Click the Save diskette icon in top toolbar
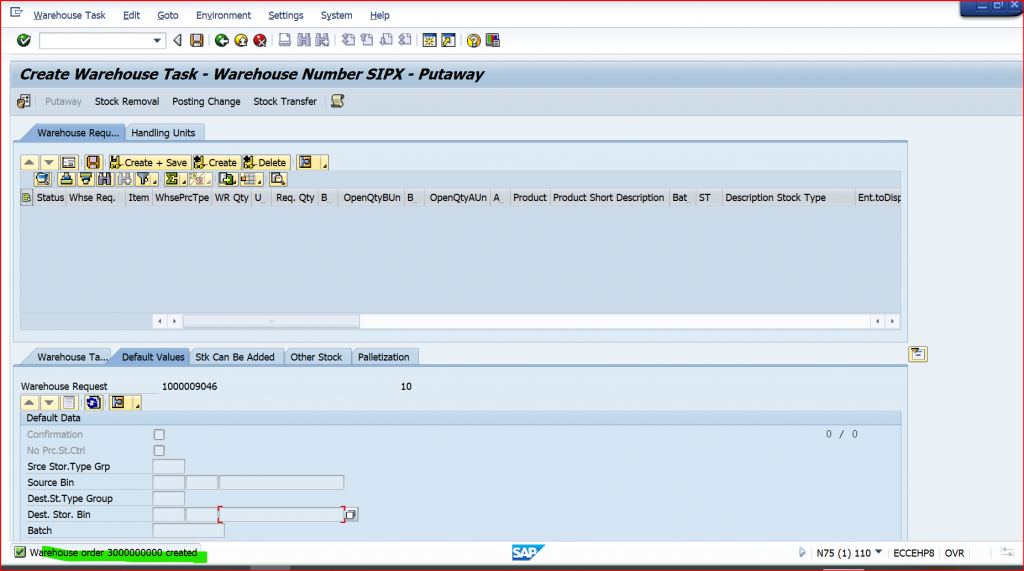 pyautogui.click(x=197, y=41)
